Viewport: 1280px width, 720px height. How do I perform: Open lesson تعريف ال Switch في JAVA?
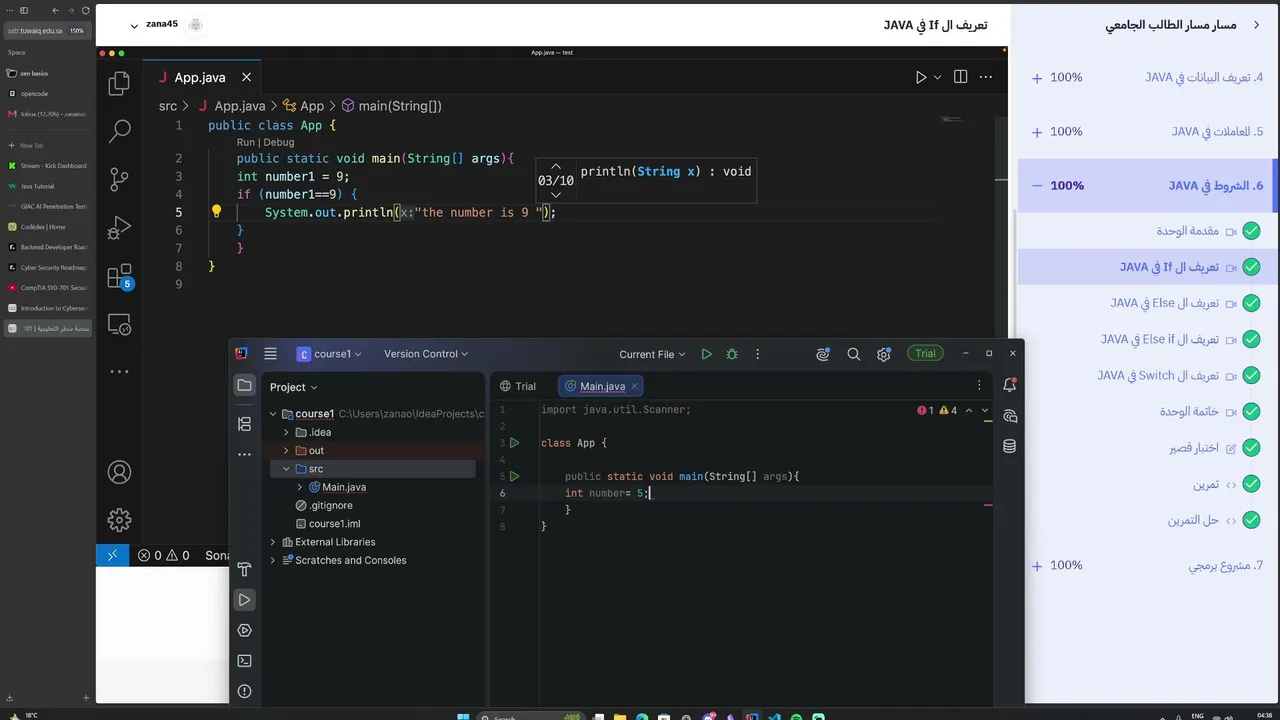click(1158, 375)
